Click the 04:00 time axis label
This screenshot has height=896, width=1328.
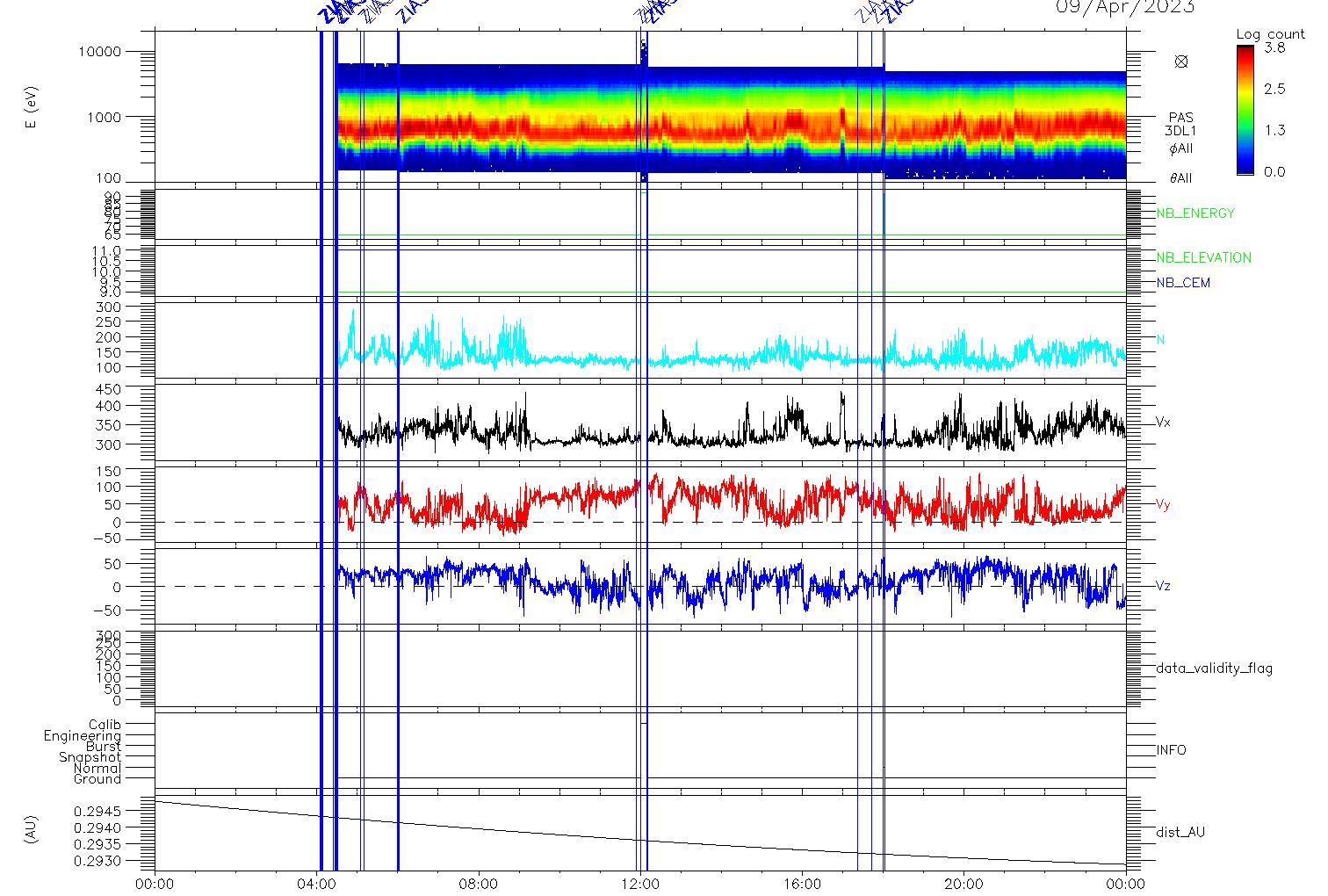tap(317, 884)
